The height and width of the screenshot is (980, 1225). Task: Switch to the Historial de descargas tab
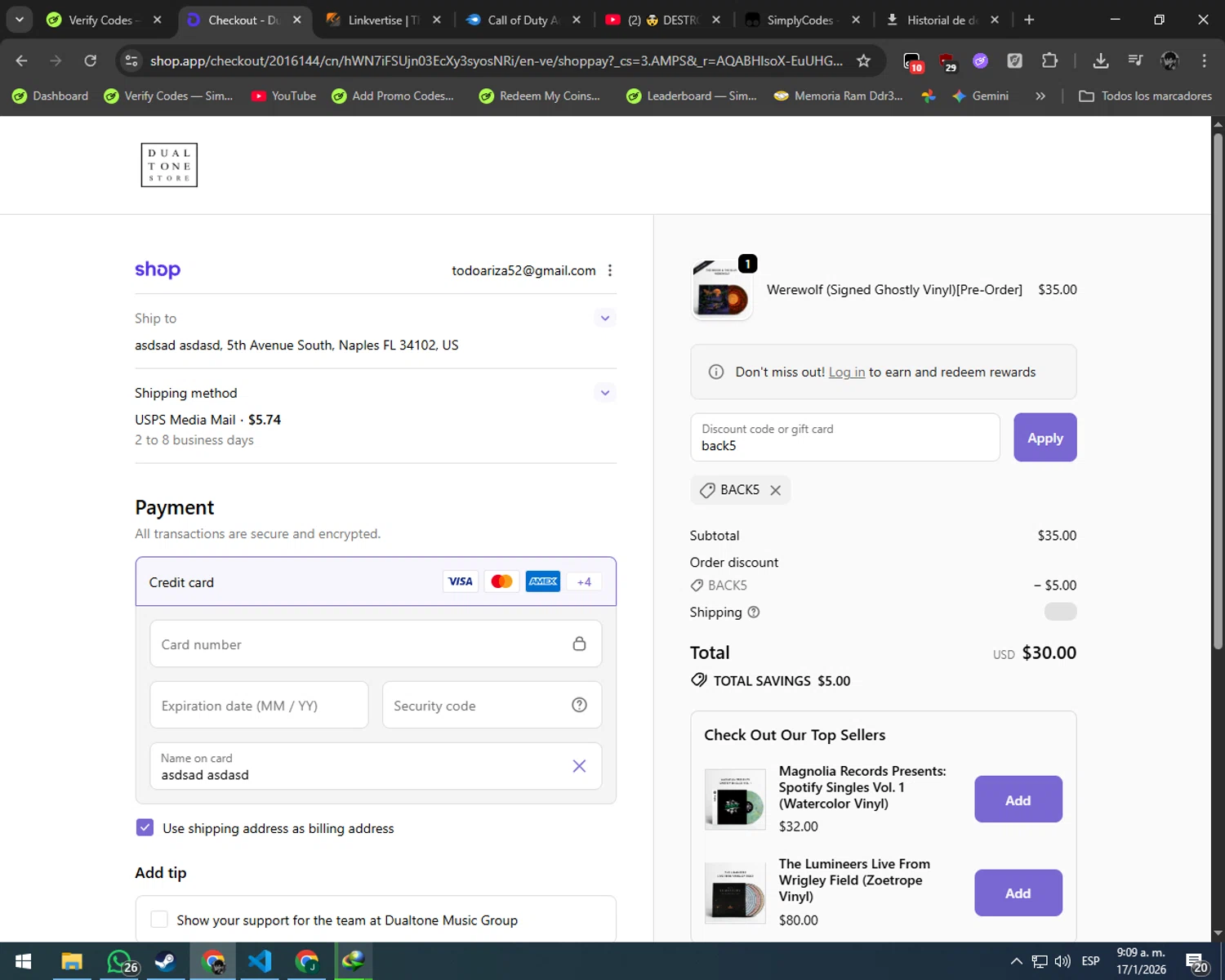coord(942,20)
